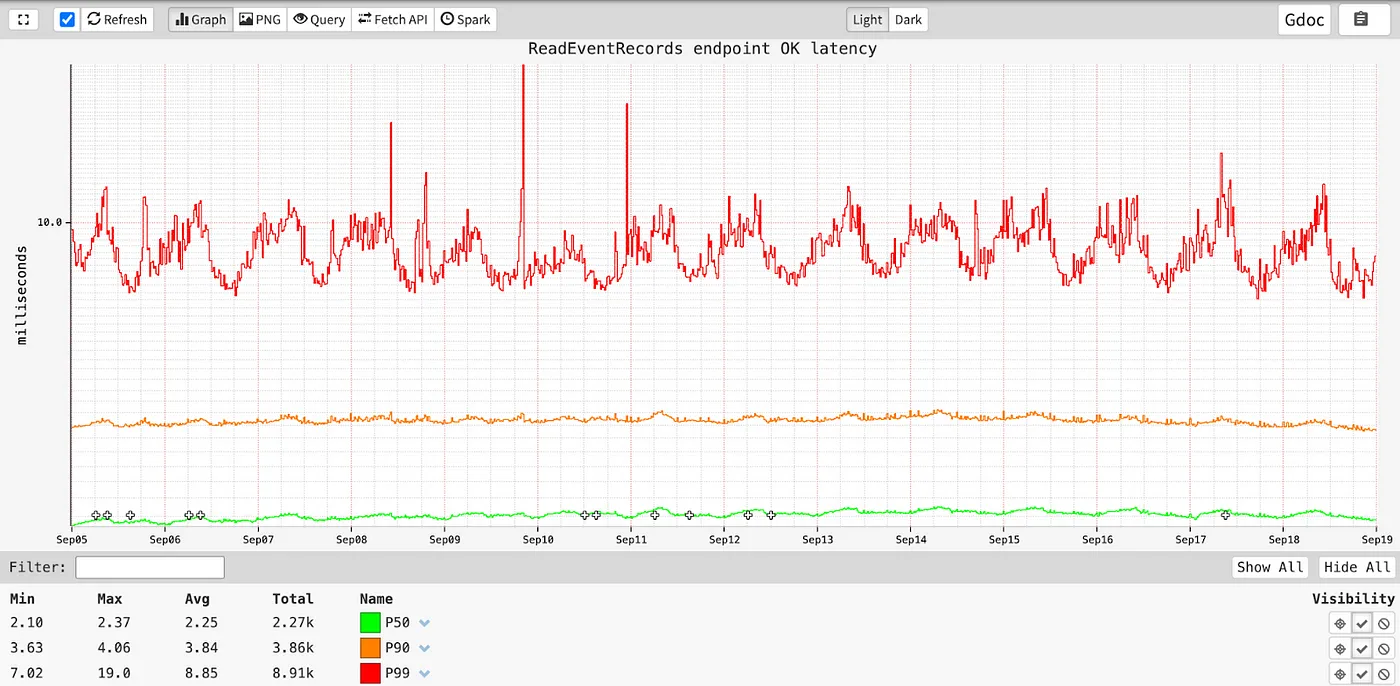The width and height of the screenshot is (1400, 686).
Task: Toggle the auto-refresh checkbox
Action: (x=67, y=19)
